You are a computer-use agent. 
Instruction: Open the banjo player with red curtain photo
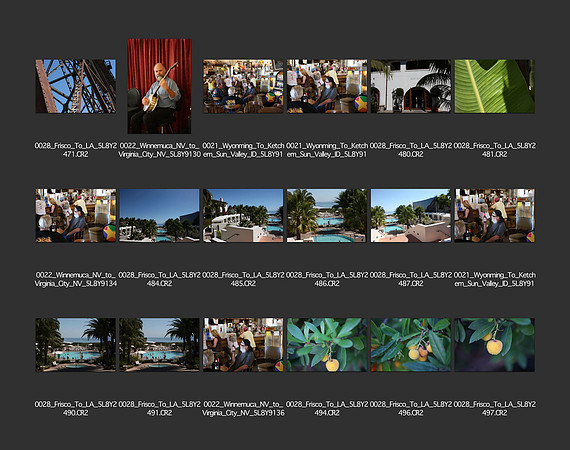click(x=159, y=86)
